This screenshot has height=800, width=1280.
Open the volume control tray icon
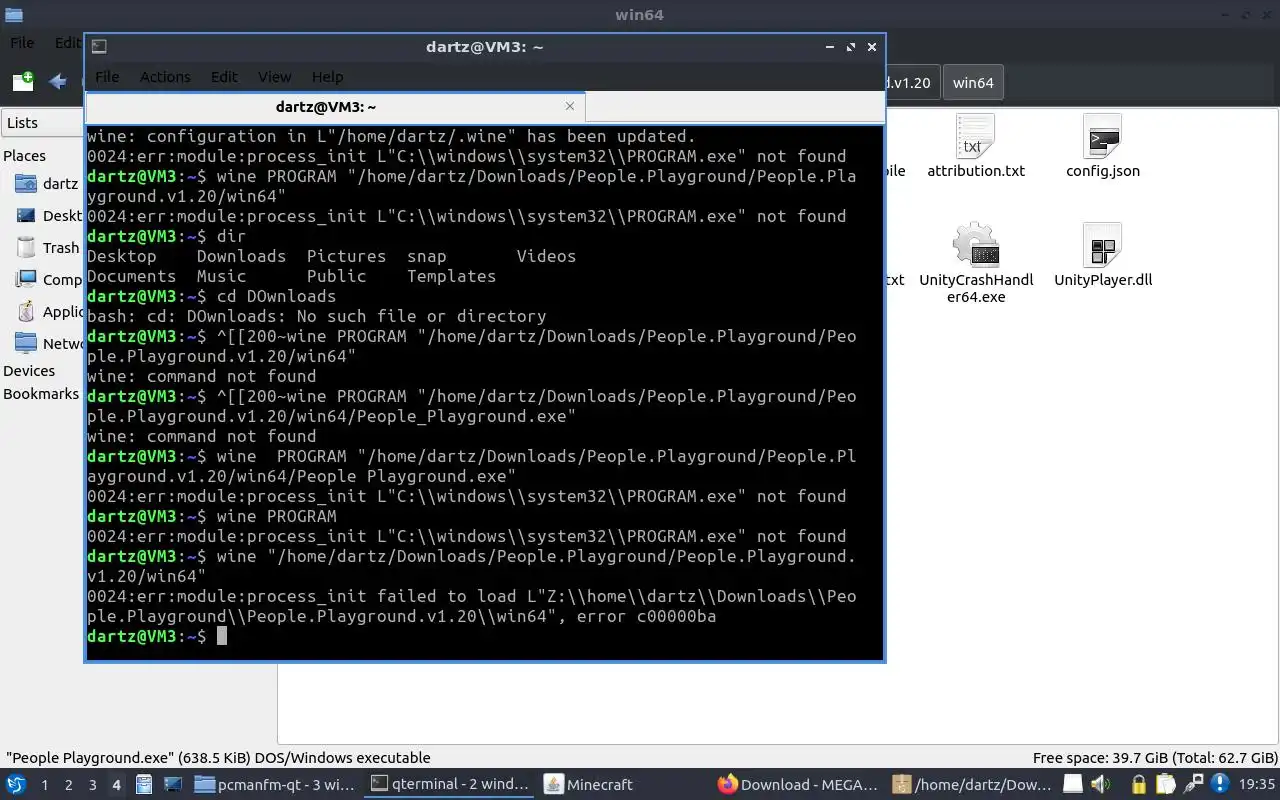click(1101, 785)
